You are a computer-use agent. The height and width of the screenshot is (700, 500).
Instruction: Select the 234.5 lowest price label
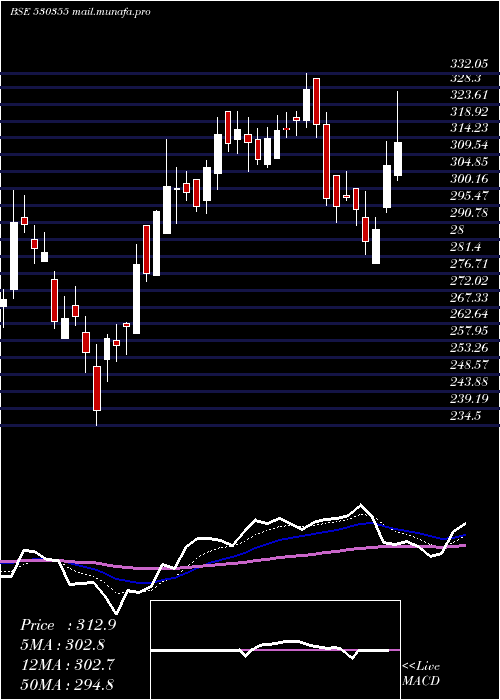click(465, 416)
